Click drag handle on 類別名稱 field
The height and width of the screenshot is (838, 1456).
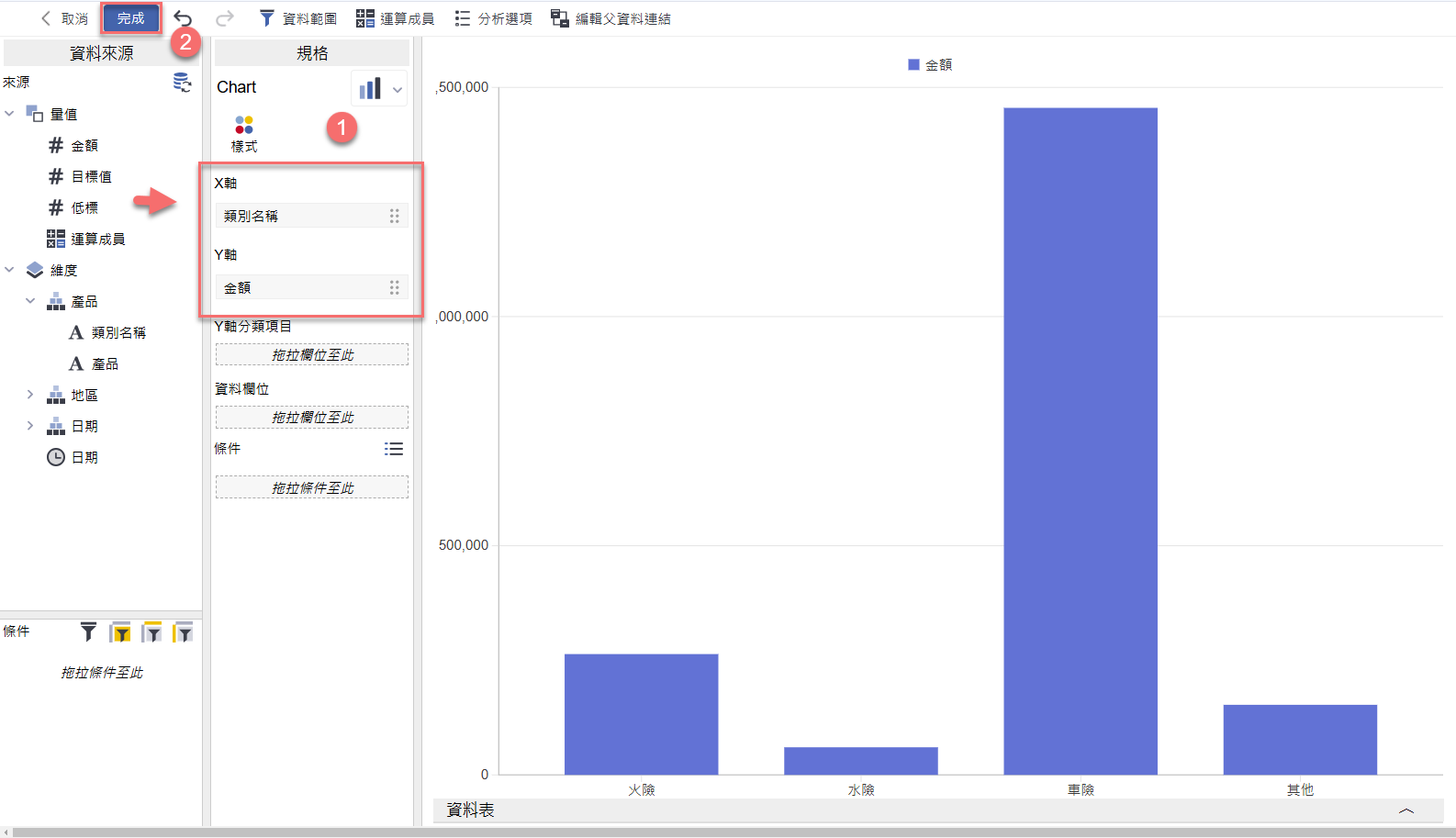pyautogui.click(x=394, y=216)
